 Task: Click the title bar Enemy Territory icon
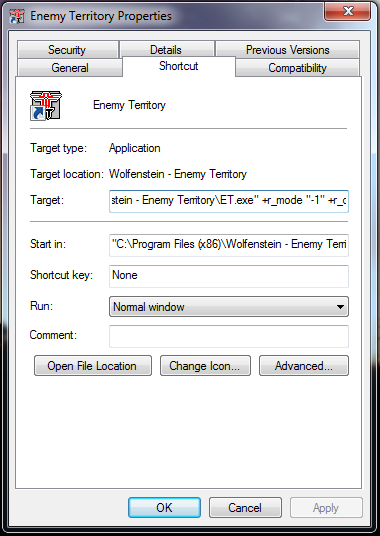pos(17,16)
